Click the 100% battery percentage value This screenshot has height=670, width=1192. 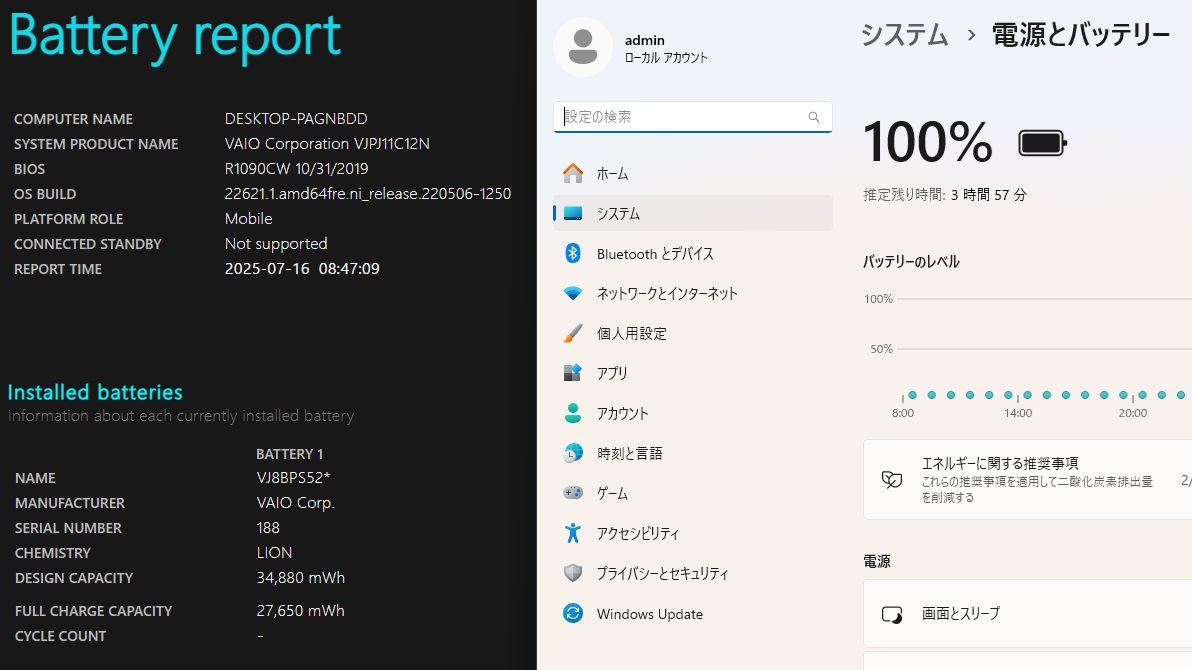927,142
